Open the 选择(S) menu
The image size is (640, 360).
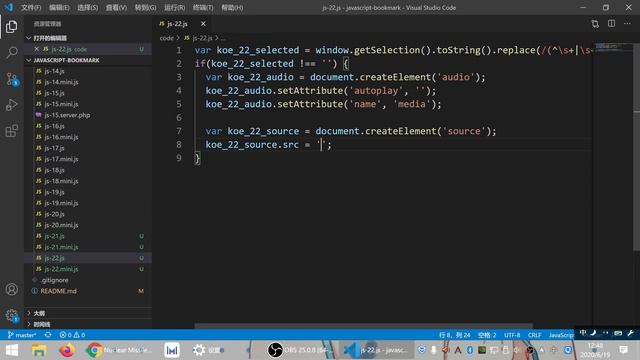88,8
